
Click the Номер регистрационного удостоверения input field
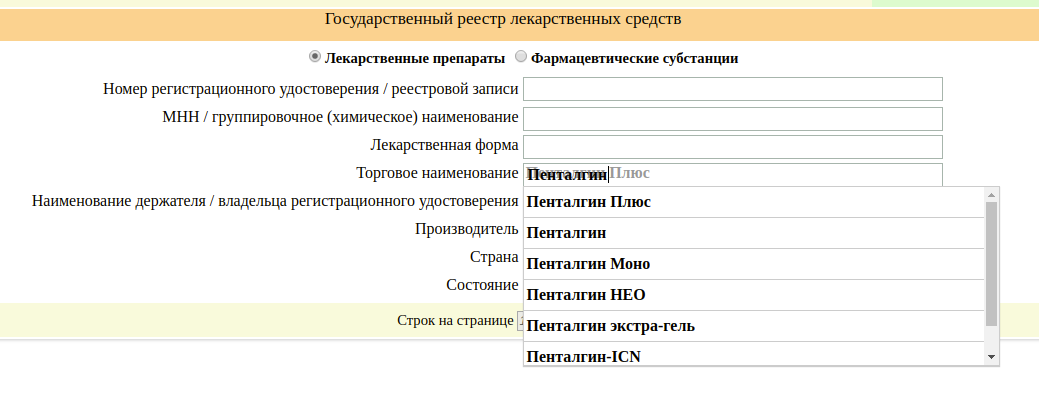tap(732, 89)
